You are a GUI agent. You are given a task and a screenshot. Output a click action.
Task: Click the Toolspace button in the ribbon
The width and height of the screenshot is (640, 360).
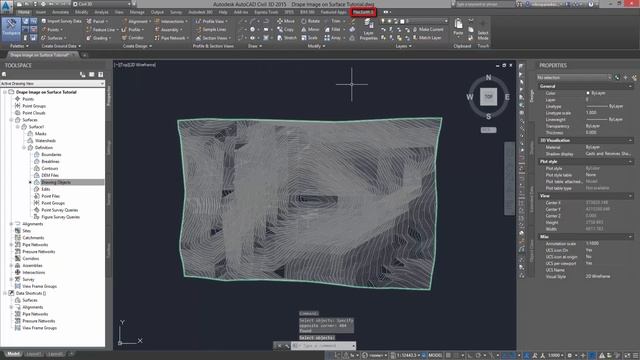[x=11, y=29]
